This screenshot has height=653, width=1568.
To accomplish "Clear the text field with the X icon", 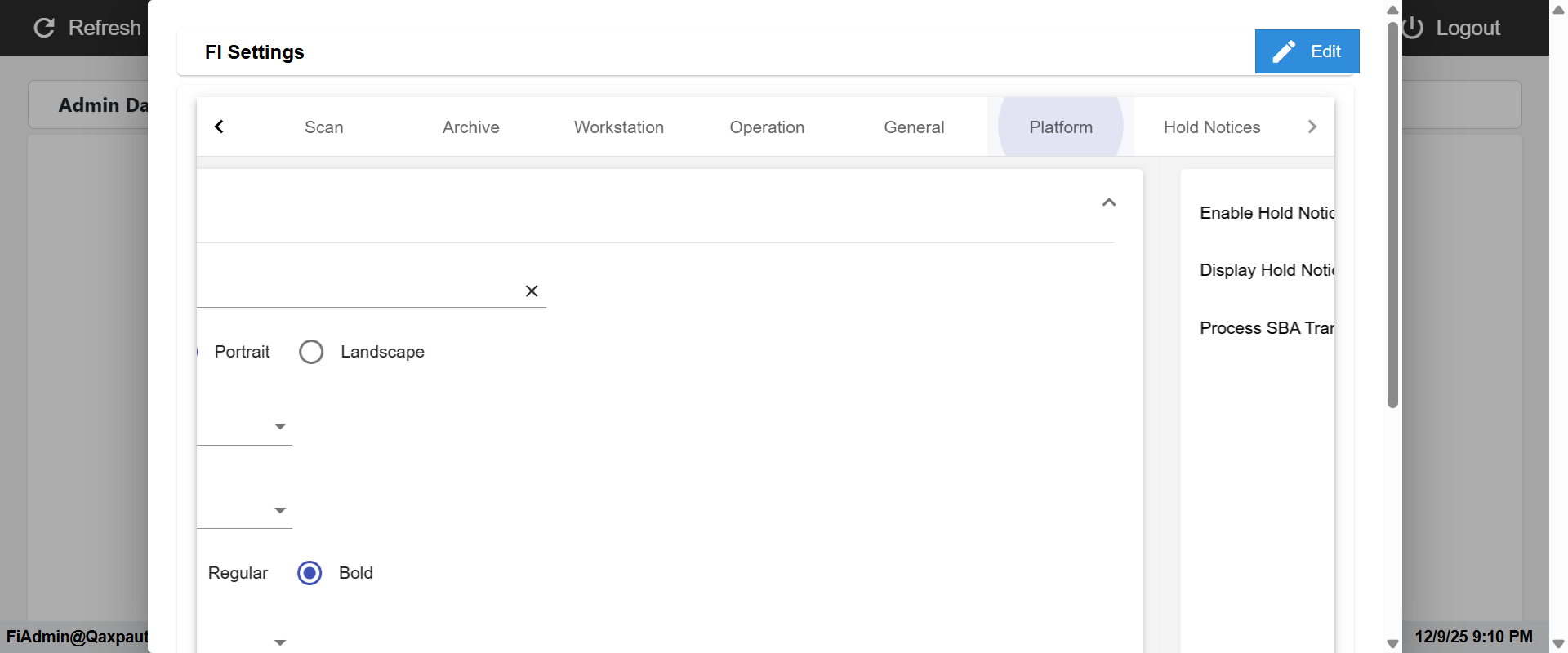I will click(x=532, y=291).
